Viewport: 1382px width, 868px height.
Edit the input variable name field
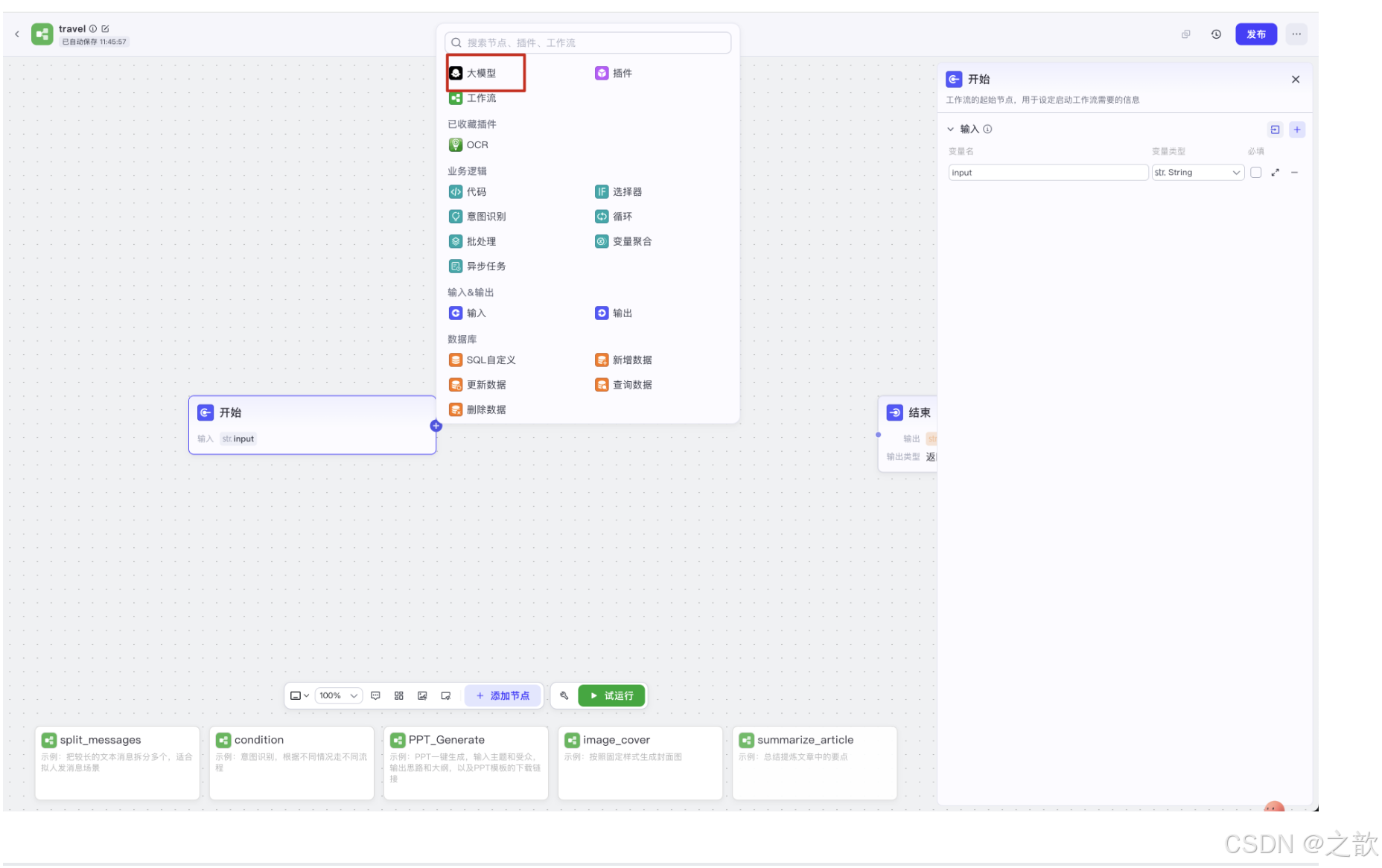1048,173
